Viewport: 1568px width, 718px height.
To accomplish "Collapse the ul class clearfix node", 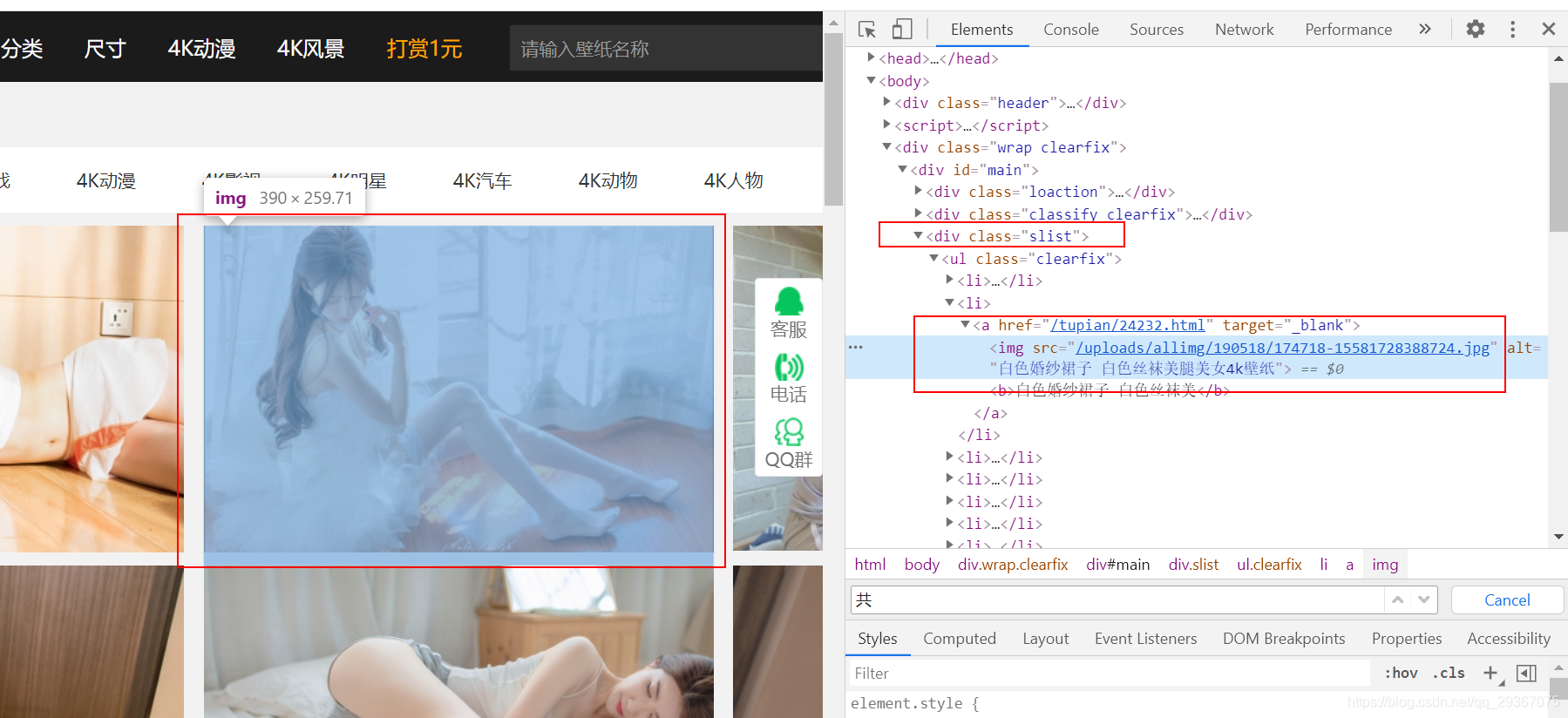I will coord(933,258).
